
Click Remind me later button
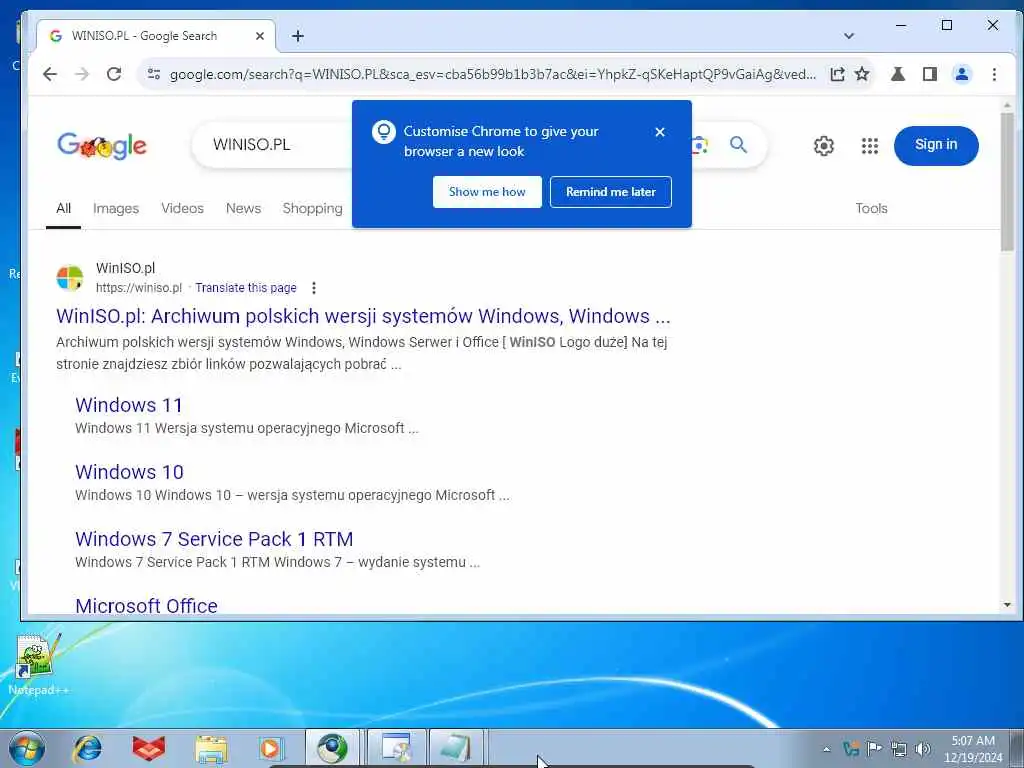pos(611,192)
